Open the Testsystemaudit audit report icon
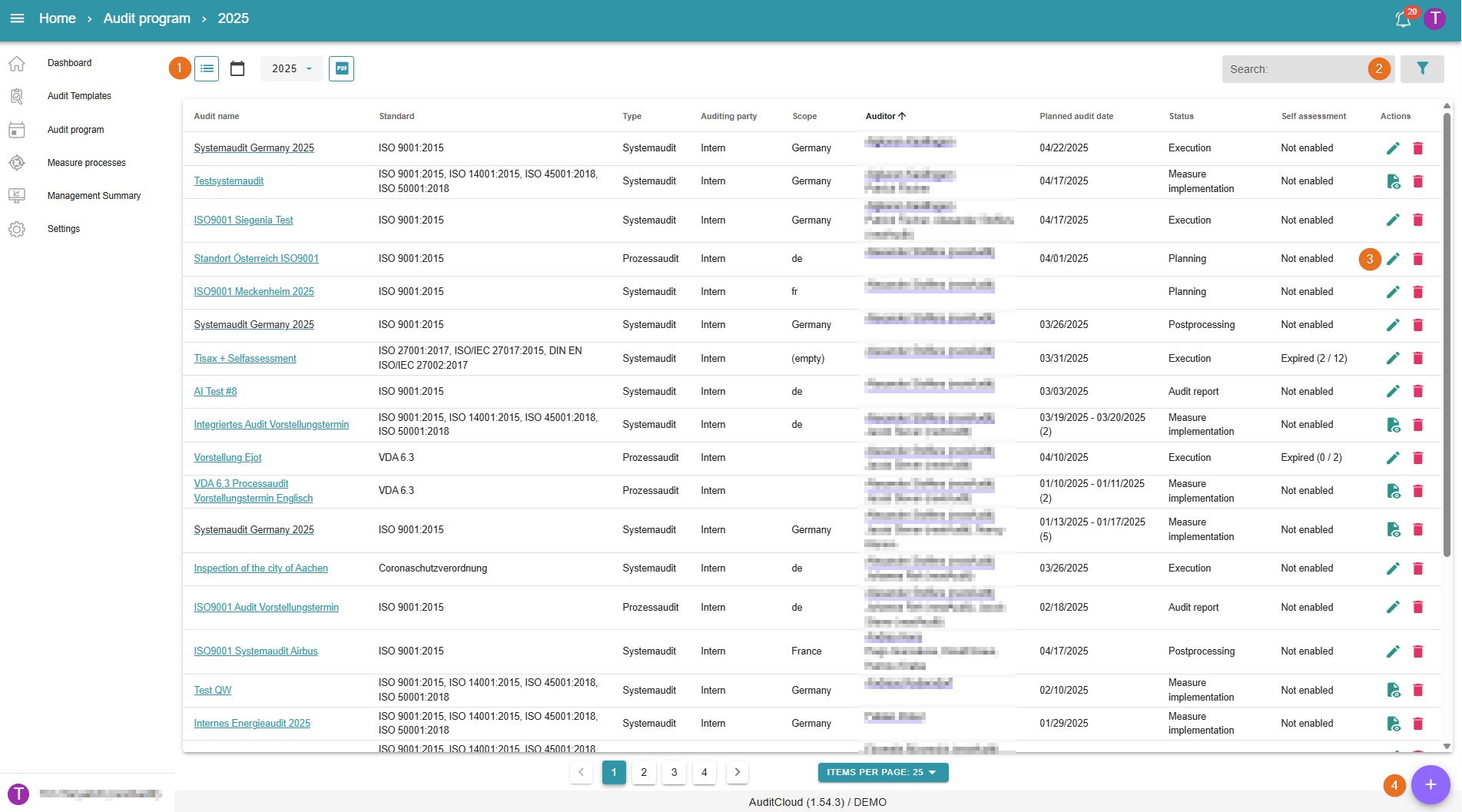Viewport: 1462px width, 812px height. pyautogui.click(x=1393, y=181)
